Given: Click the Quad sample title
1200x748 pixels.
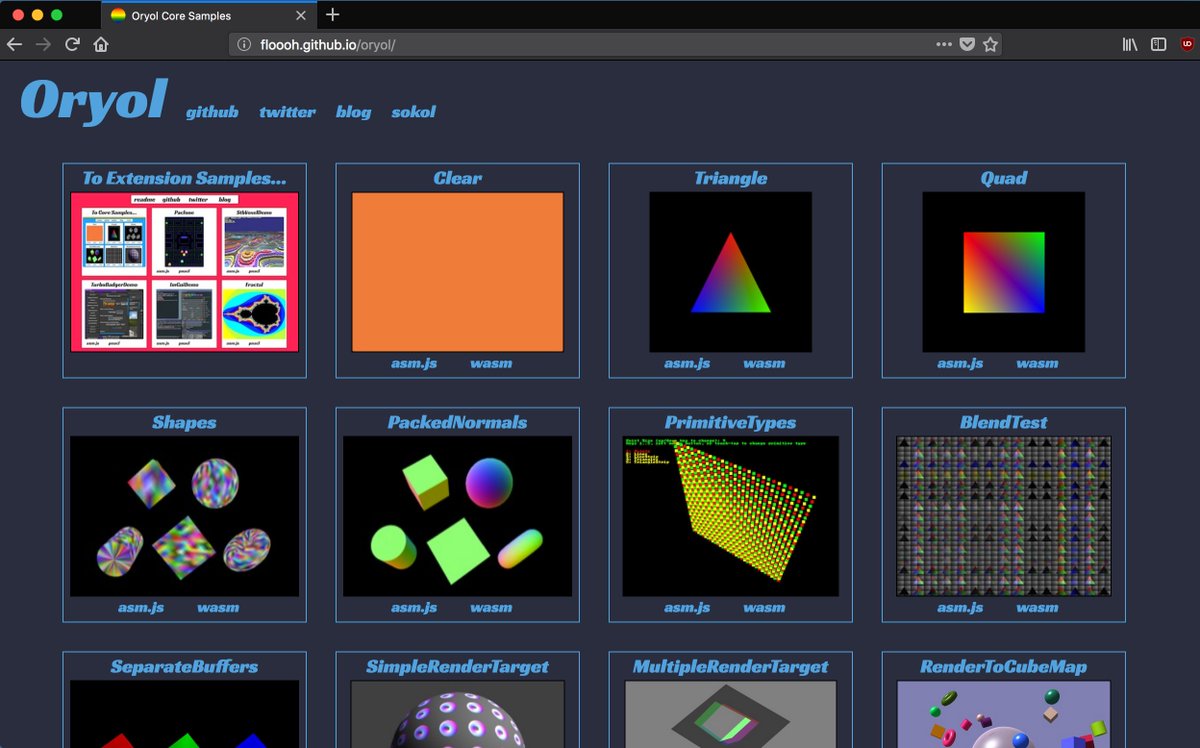Looking at the screenshot, I should [x=1004, y=178].
